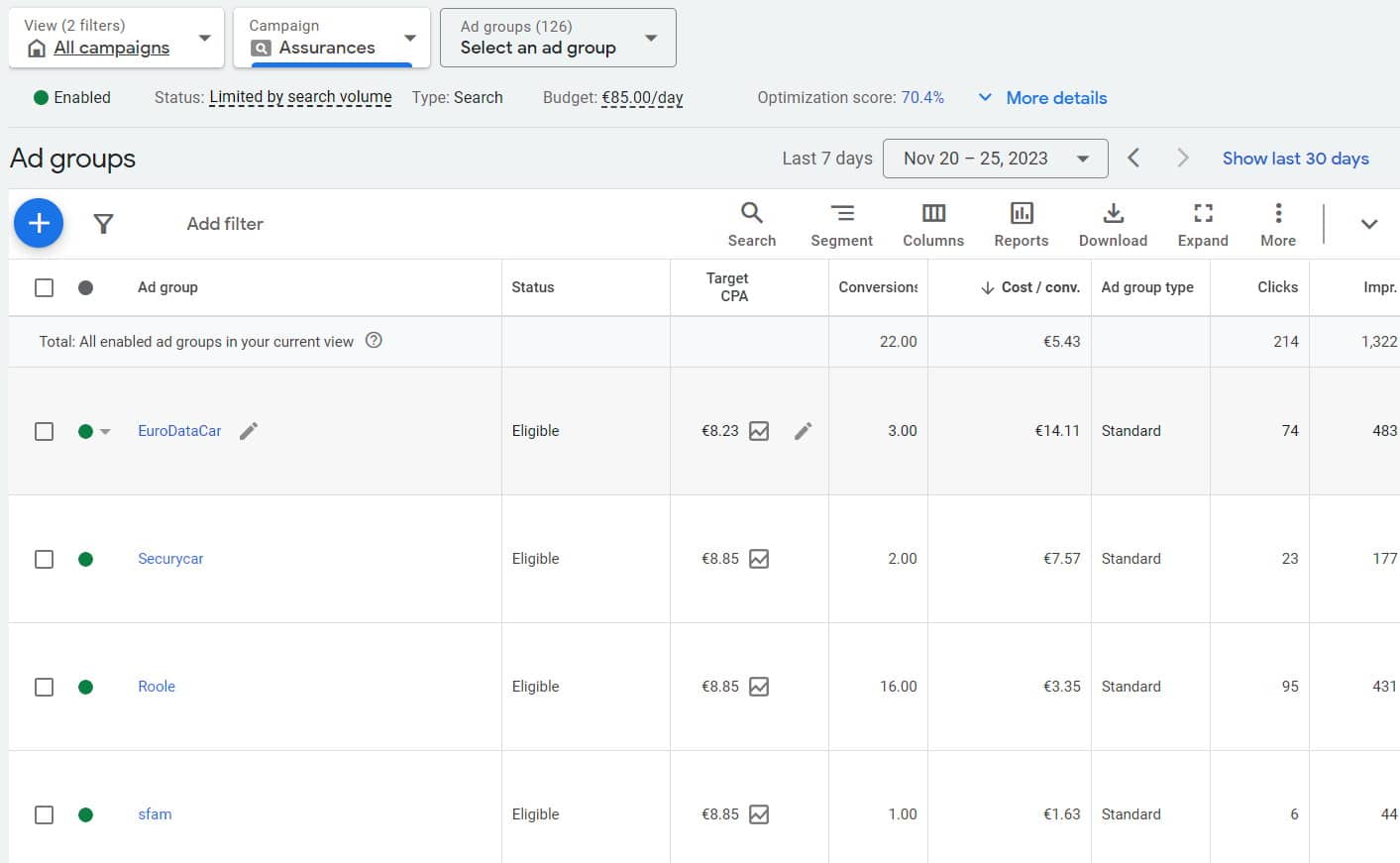Click the status dot column header icon

click(85, 287)
